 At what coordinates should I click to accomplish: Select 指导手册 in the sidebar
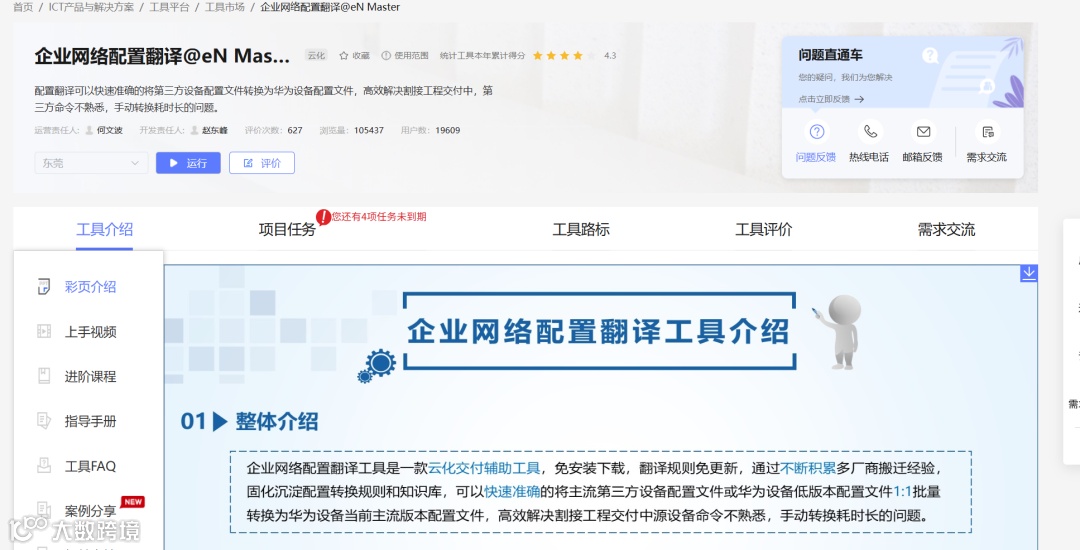pos(90,421)
